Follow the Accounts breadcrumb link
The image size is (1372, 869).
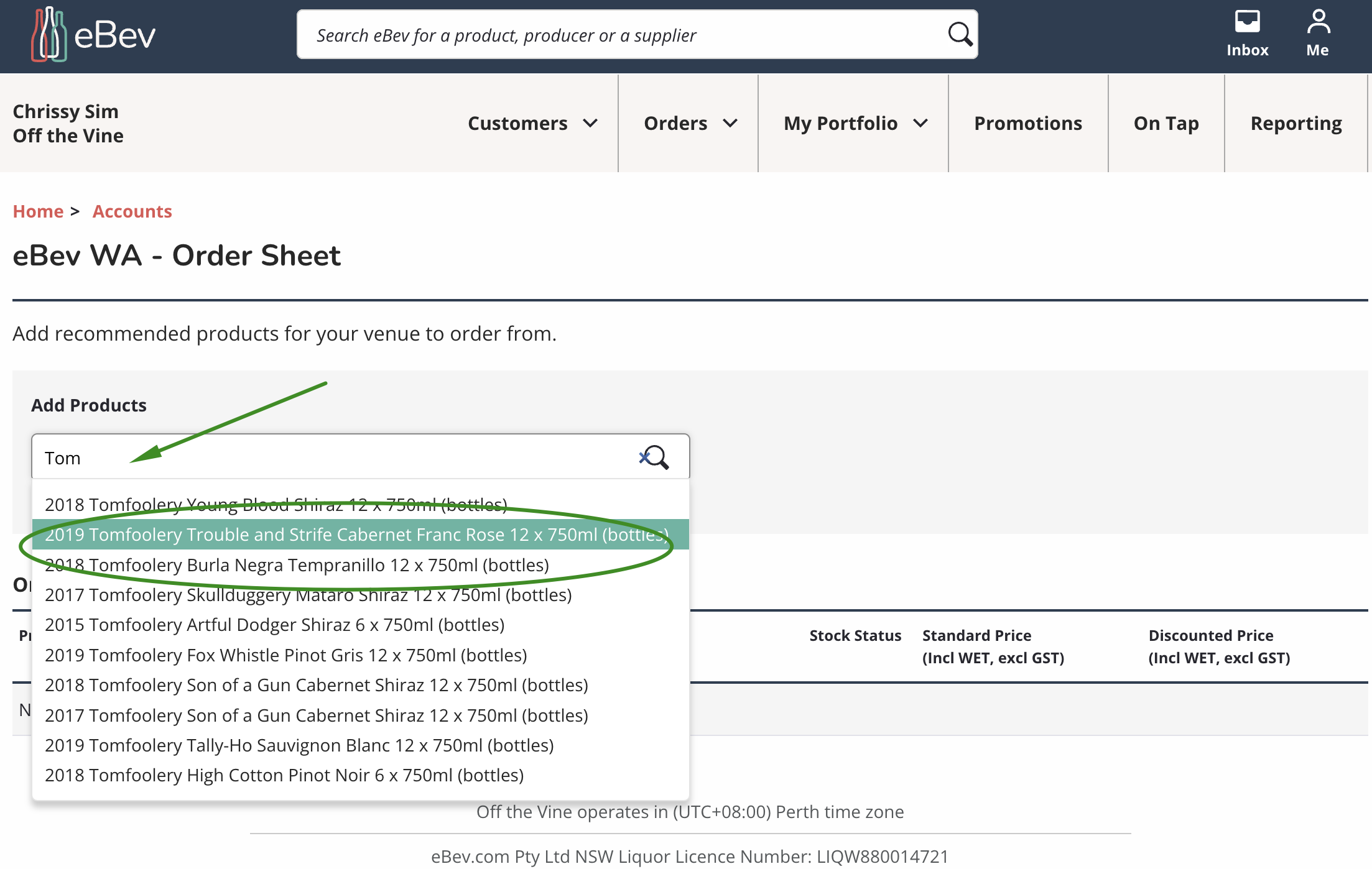tap(132, 211)
